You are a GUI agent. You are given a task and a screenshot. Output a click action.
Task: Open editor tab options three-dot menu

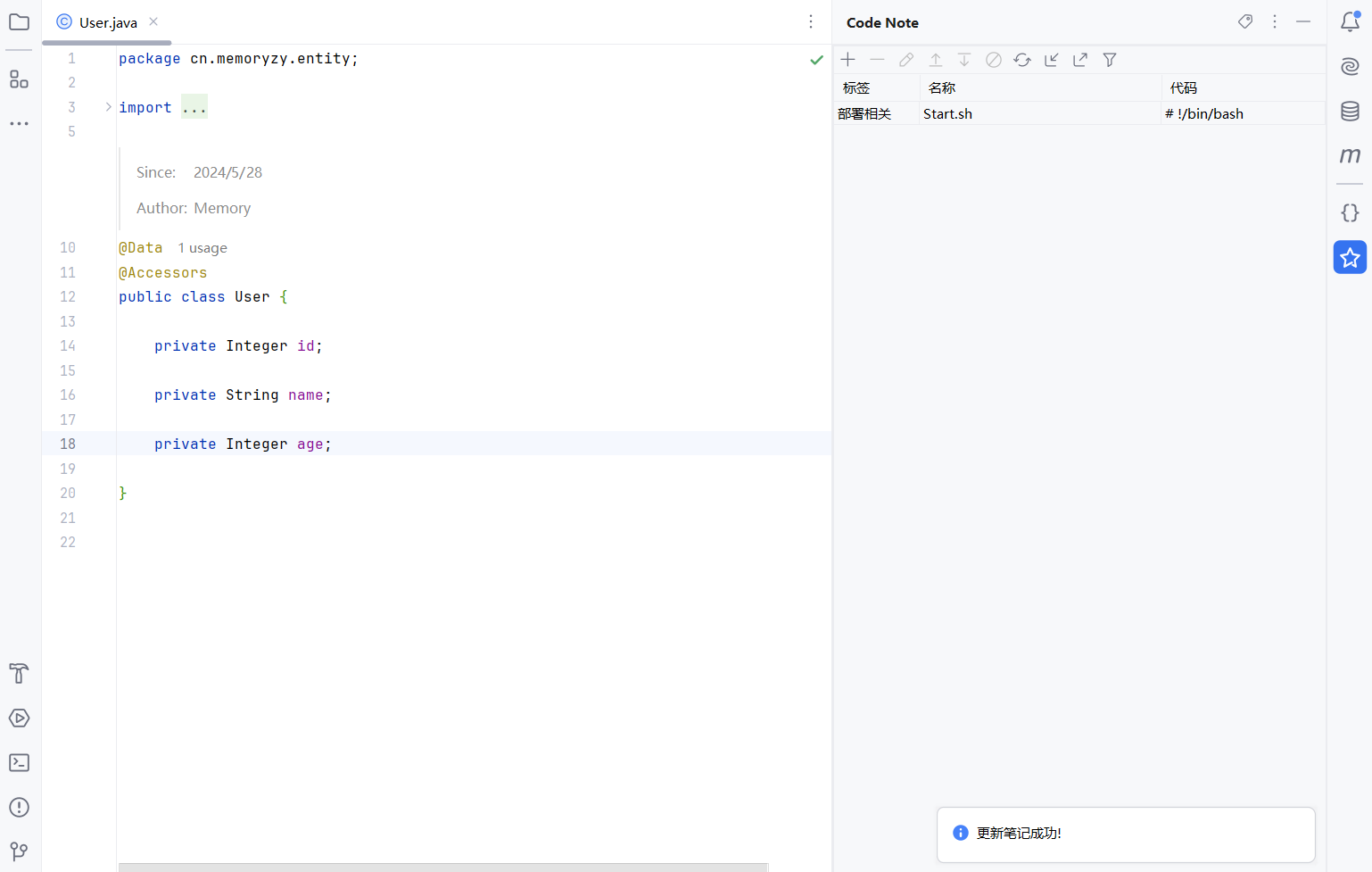click(811, 21)
